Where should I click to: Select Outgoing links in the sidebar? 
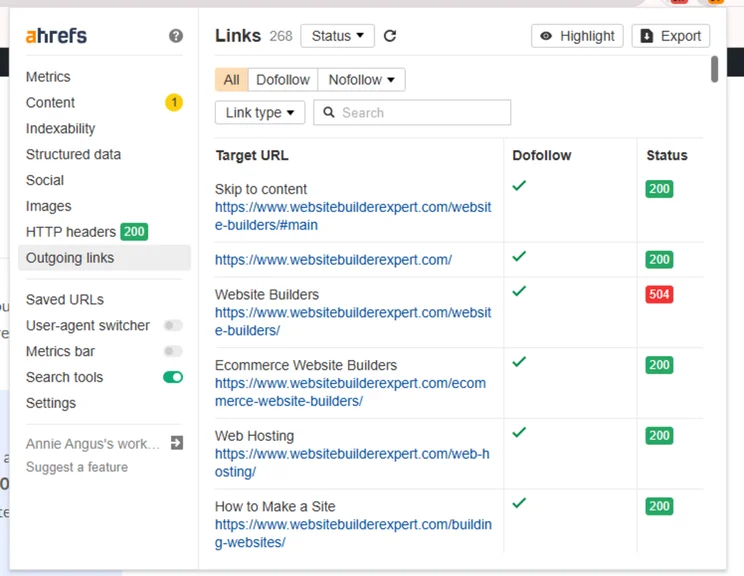[x=104, y=258]
